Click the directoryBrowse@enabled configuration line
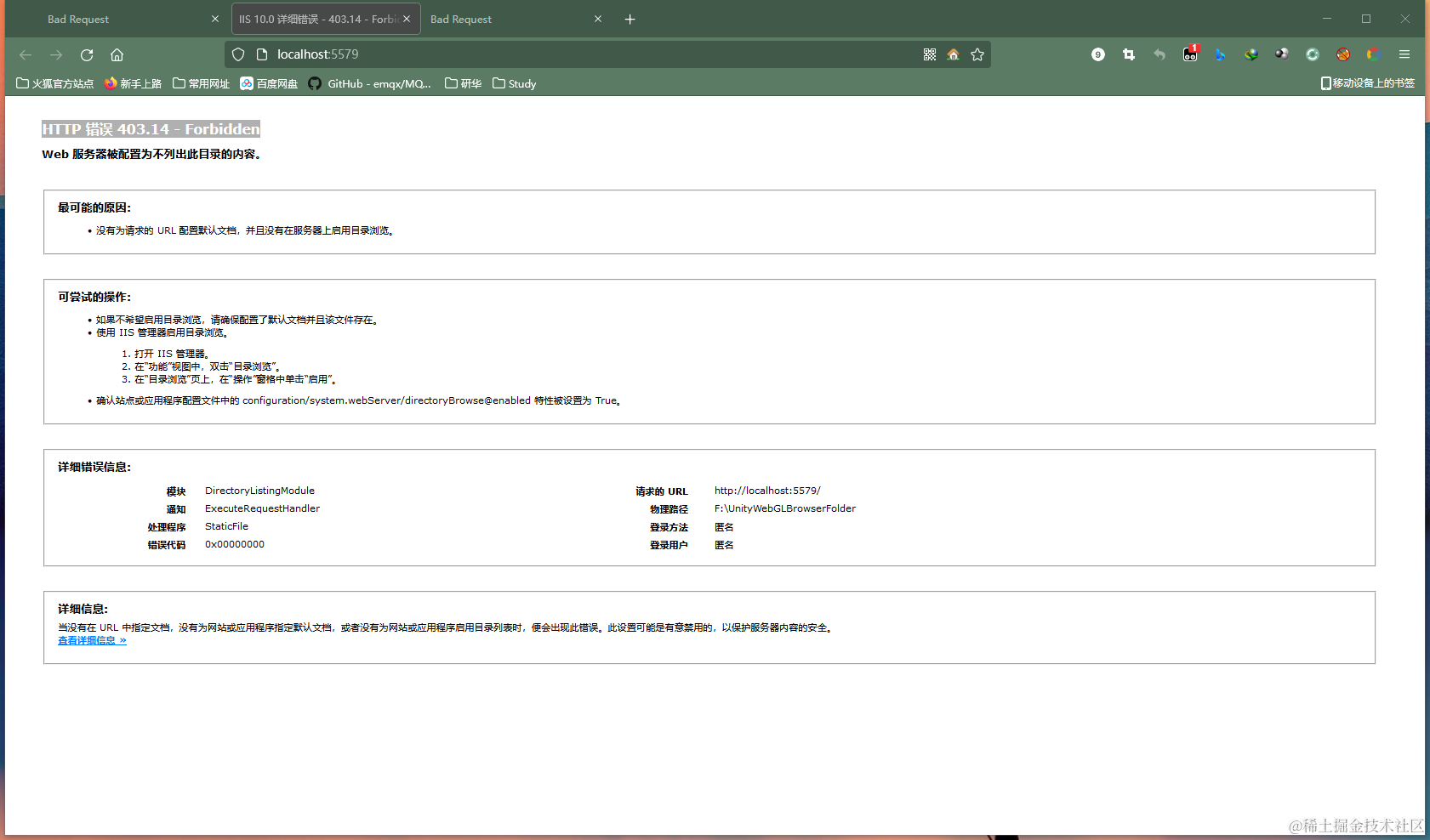 point(358,400)
